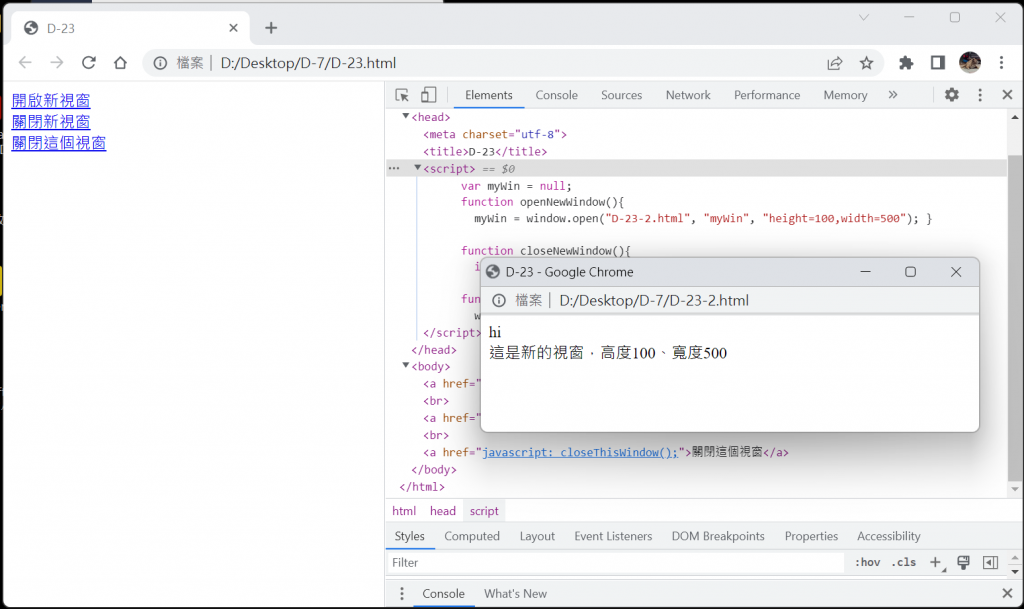Open the Chrome profile avatar
The image size is (1024, 609).
tap(970, 63)
